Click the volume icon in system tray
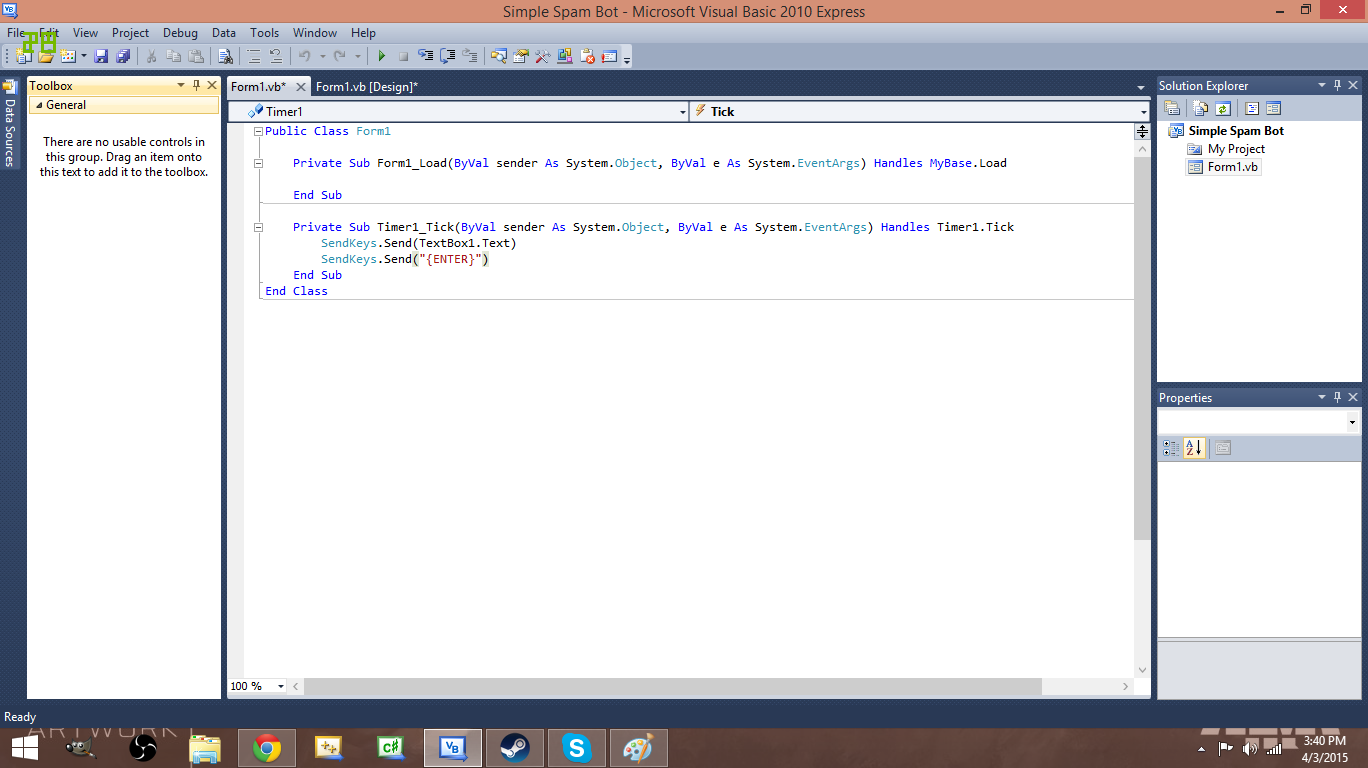 [1250, 748]
